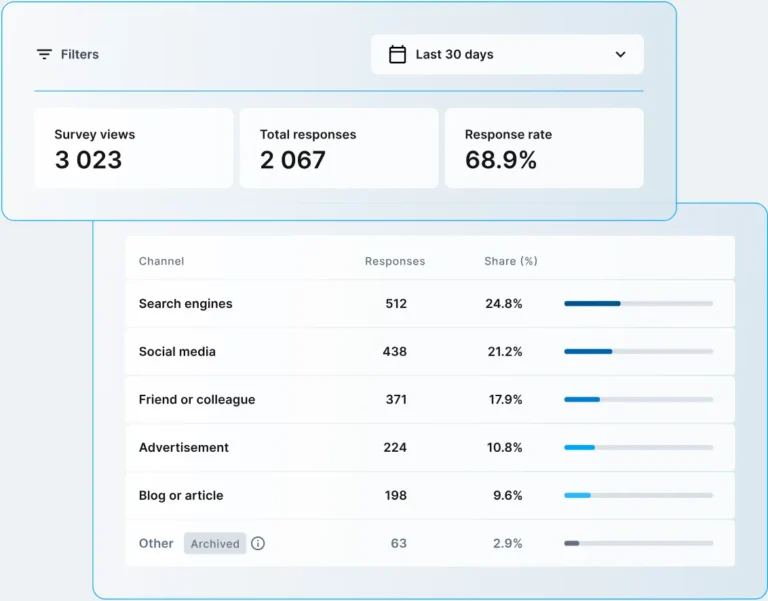Select the Other channel label
Screen dimensions: 768x601
pos(156,543)
